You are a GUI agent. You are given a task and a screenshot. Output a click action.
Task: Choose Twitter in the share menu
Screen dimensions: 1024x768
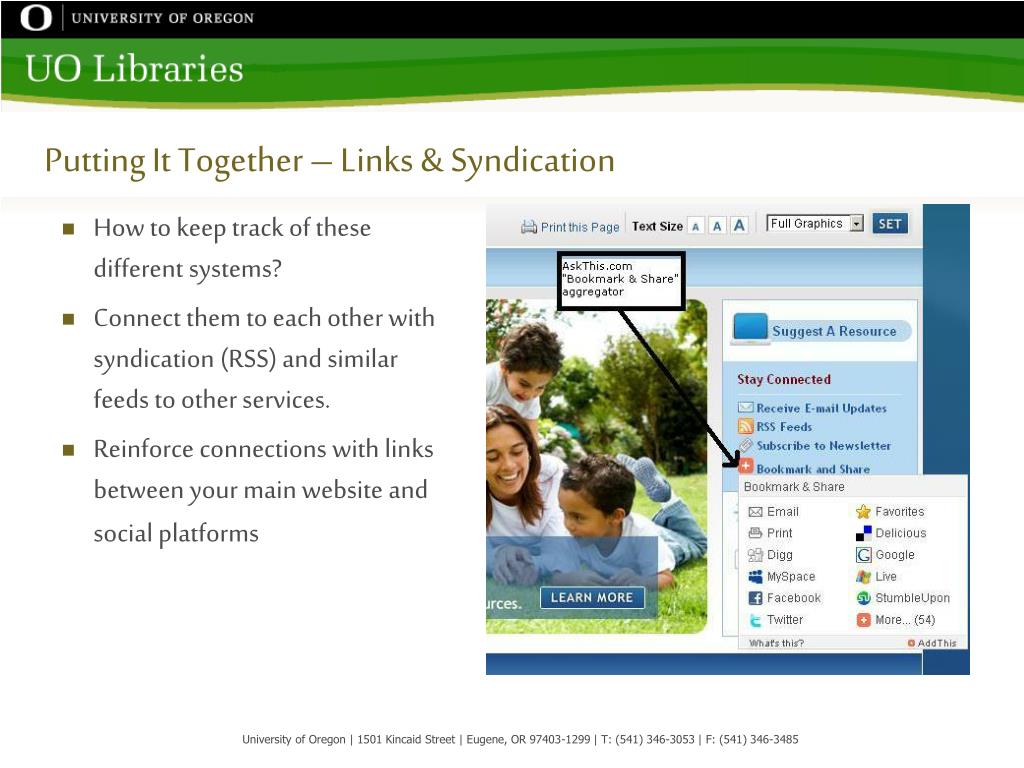(x=784, y=620)
